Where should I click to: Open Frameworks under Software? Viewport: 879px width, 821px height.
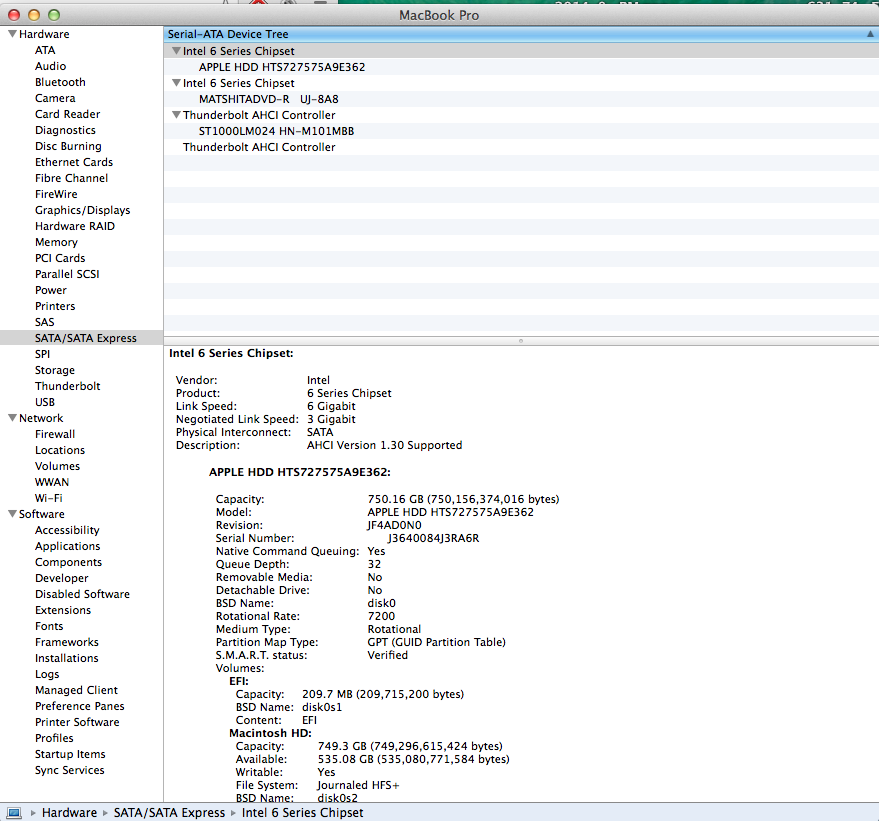[67, 642]
